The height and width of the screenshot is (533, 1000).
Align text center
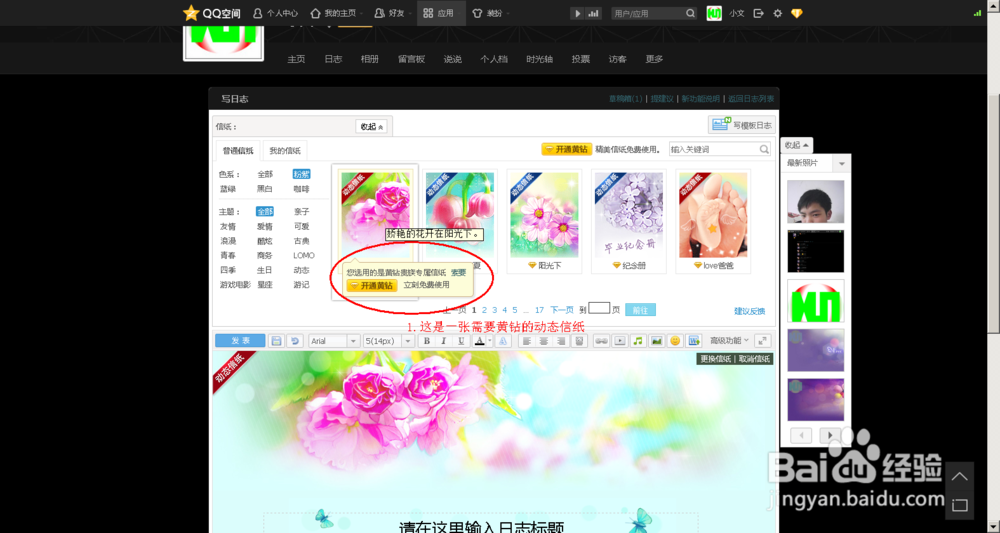point(544,341)
